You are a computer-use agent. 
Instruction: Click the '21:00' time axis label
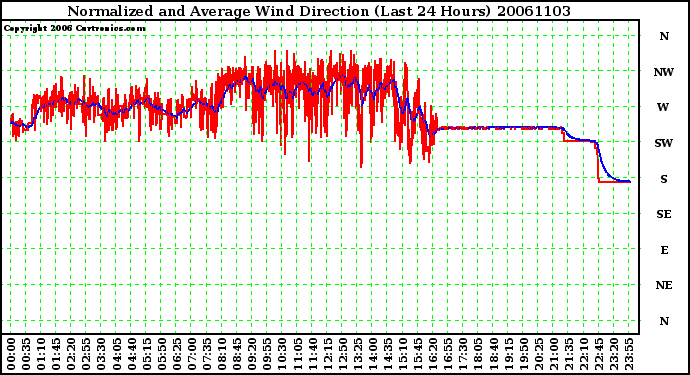[554, 354]
